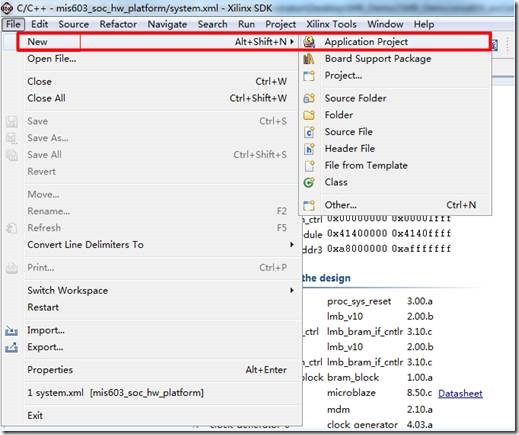Reopen recent file system.xml entry
The image size is (519, 435).
tap(157, 393)
